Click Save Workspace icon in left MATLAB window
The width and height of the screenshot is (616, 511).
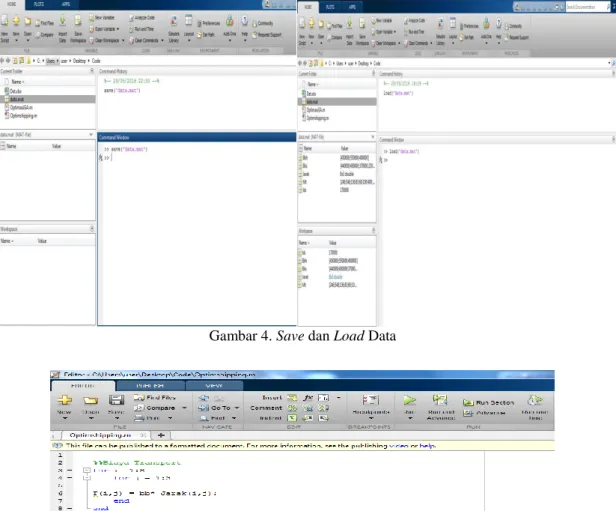78,20
